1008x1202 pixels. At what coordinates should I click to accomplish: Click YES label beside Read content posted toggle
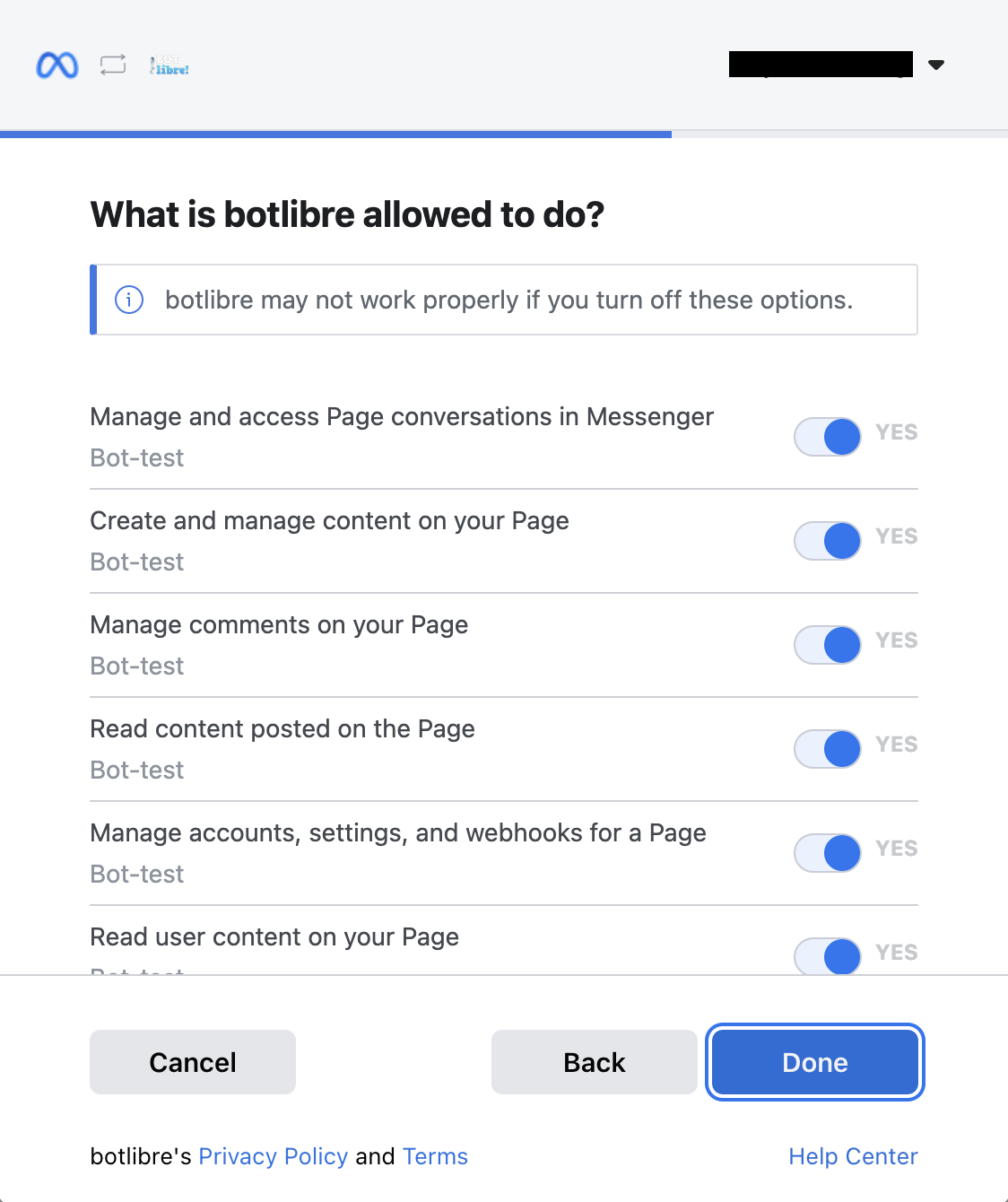pos(897,745)
